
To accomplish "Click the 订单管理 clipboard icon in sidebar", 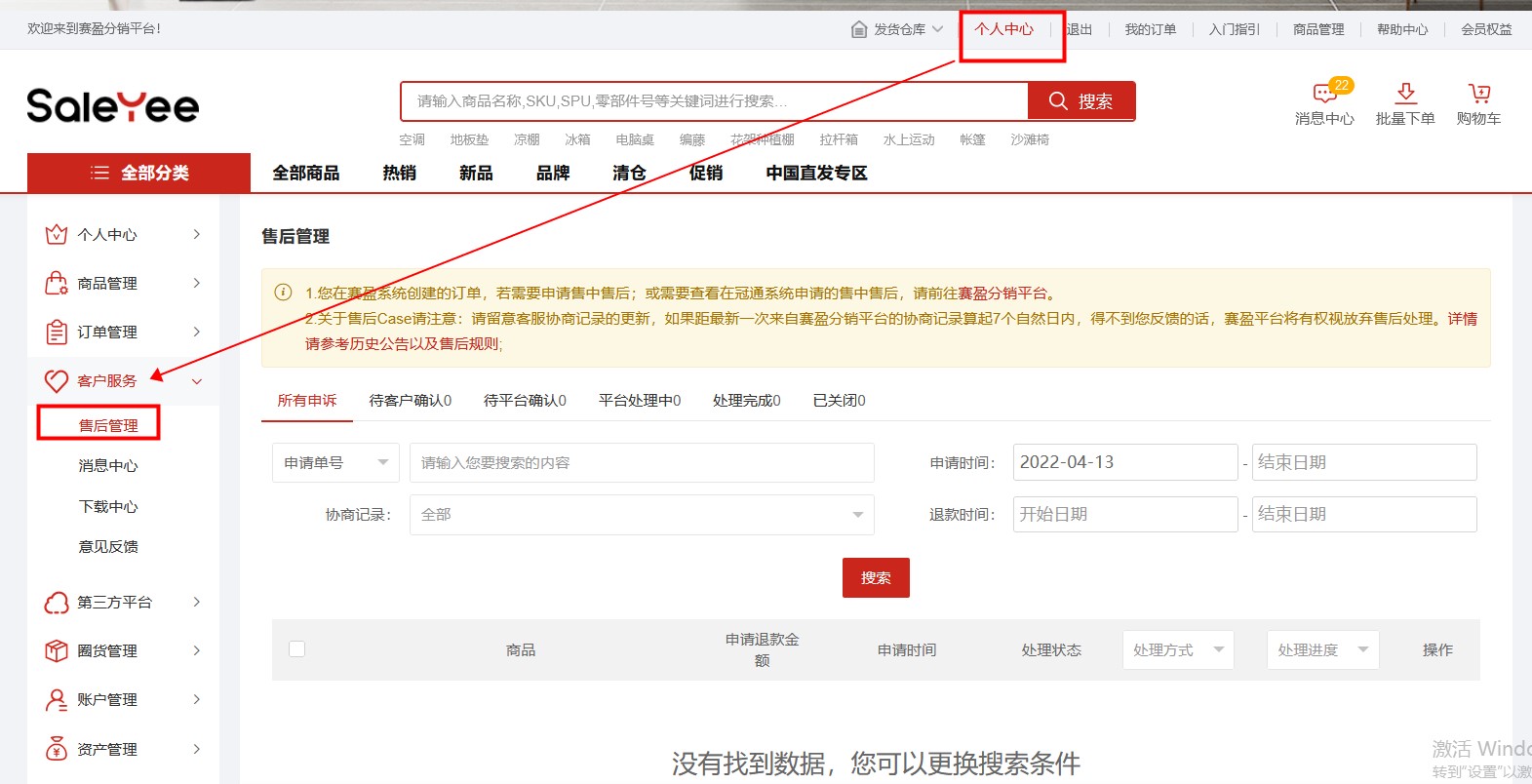I will [x=57, y=333].
